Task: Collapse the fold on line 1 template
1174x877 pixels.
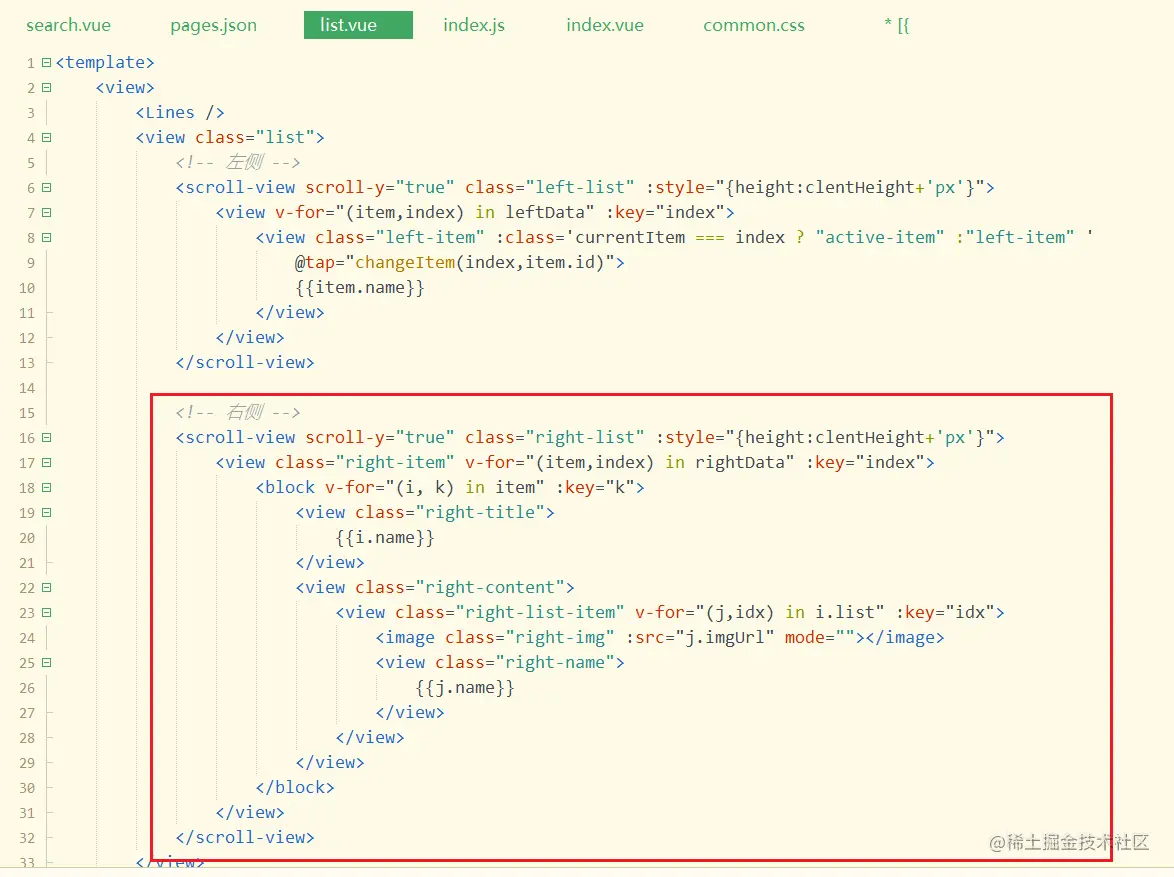Action: click(46, 62)
